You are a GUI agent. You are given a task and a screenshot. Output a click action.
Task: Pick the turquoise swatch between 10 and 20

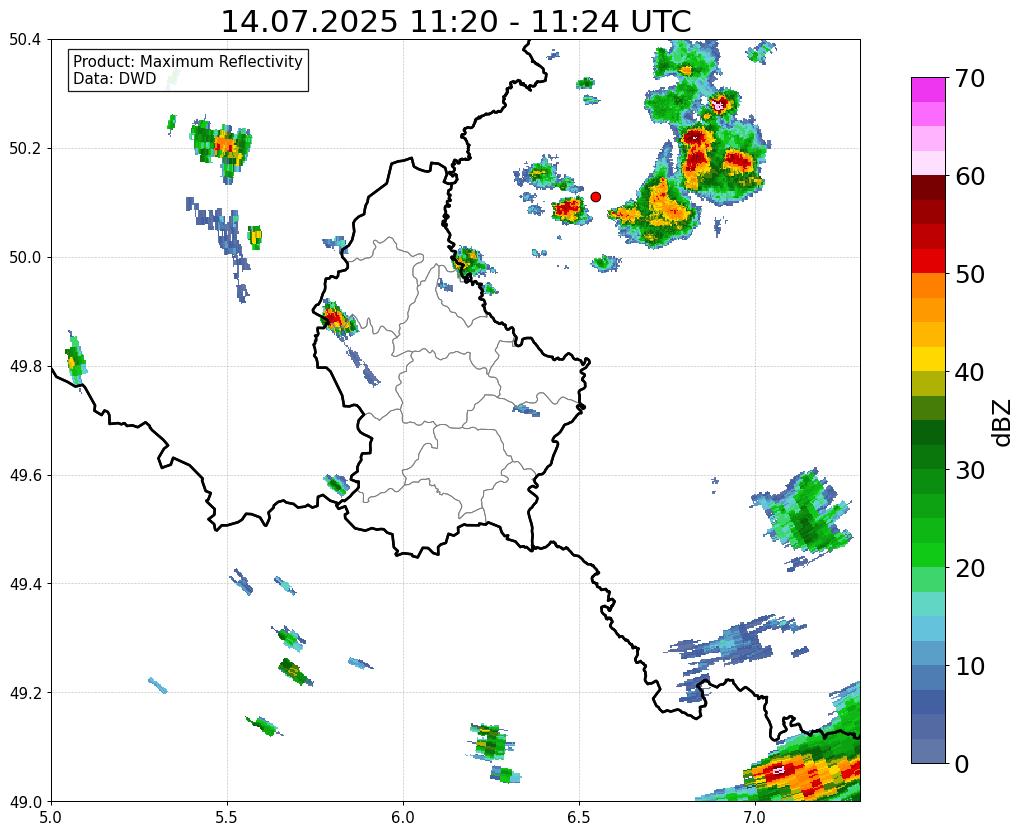(928, 604)
